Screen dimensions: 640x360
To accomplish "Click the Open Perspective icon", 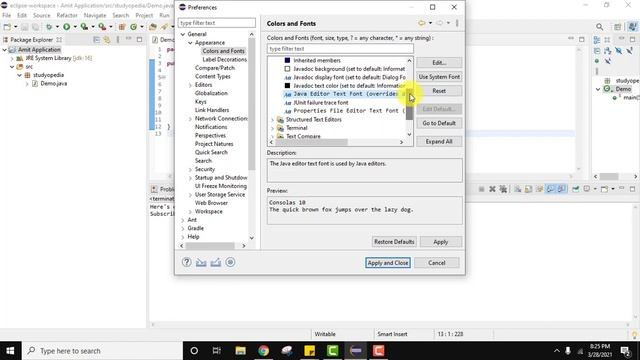I will point(618,27).
